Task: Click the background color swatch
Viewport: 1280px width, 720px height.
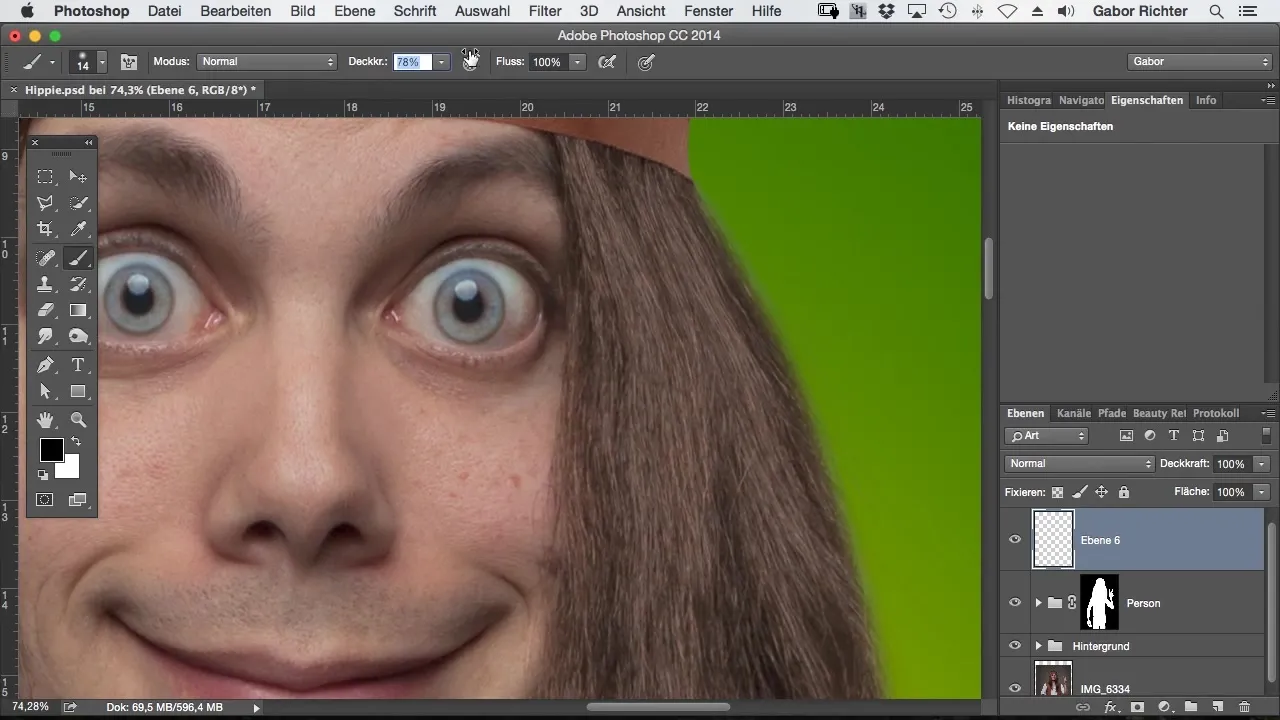Action: click(71, 469)
